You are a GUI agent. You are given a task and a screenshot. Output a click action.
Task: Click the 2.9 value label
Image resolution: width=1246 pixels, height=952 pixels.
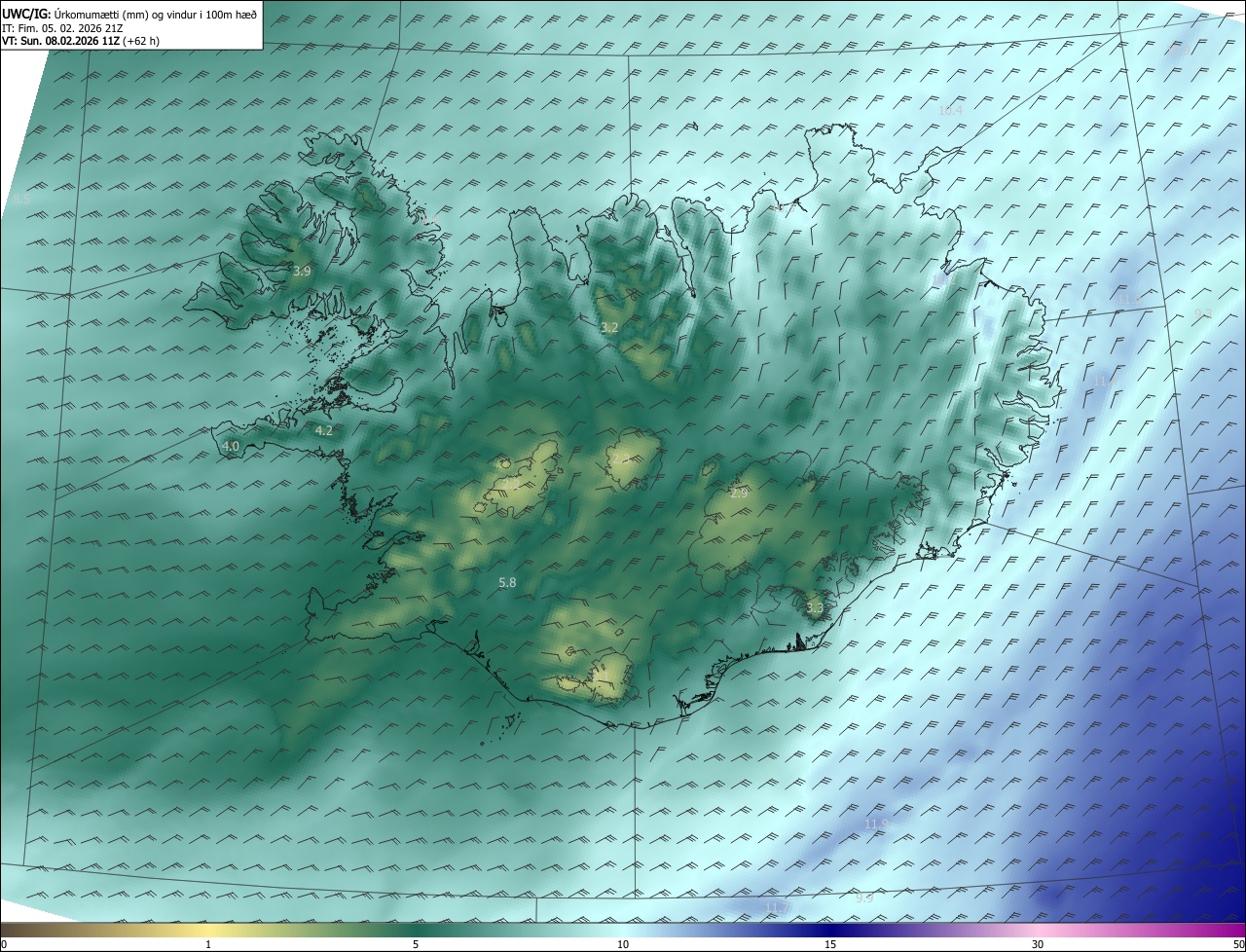click(739, 494)
